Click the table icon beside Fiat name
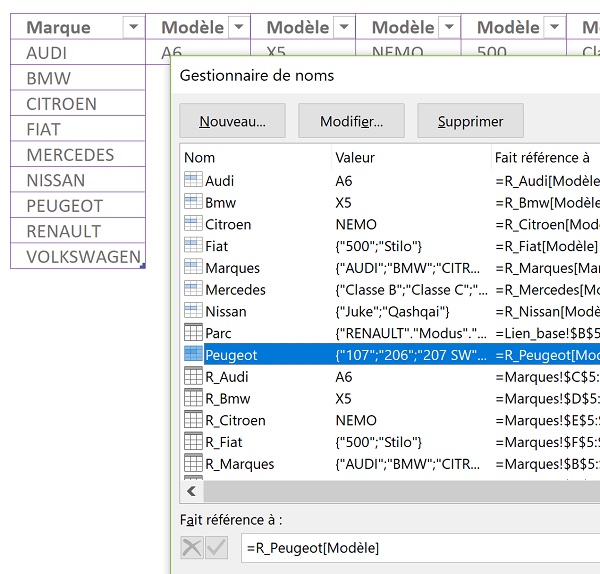This screenshot has width=600, height=574. click(x=193, y=245)
